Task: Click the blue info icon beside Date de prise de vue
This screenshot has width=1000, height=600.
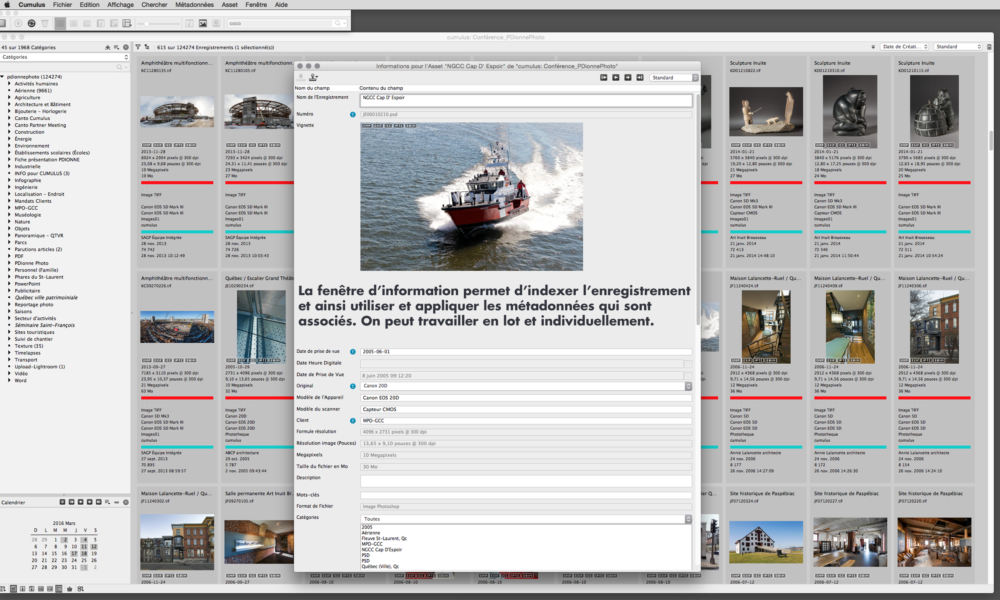Action: click(x=353, y=352)
